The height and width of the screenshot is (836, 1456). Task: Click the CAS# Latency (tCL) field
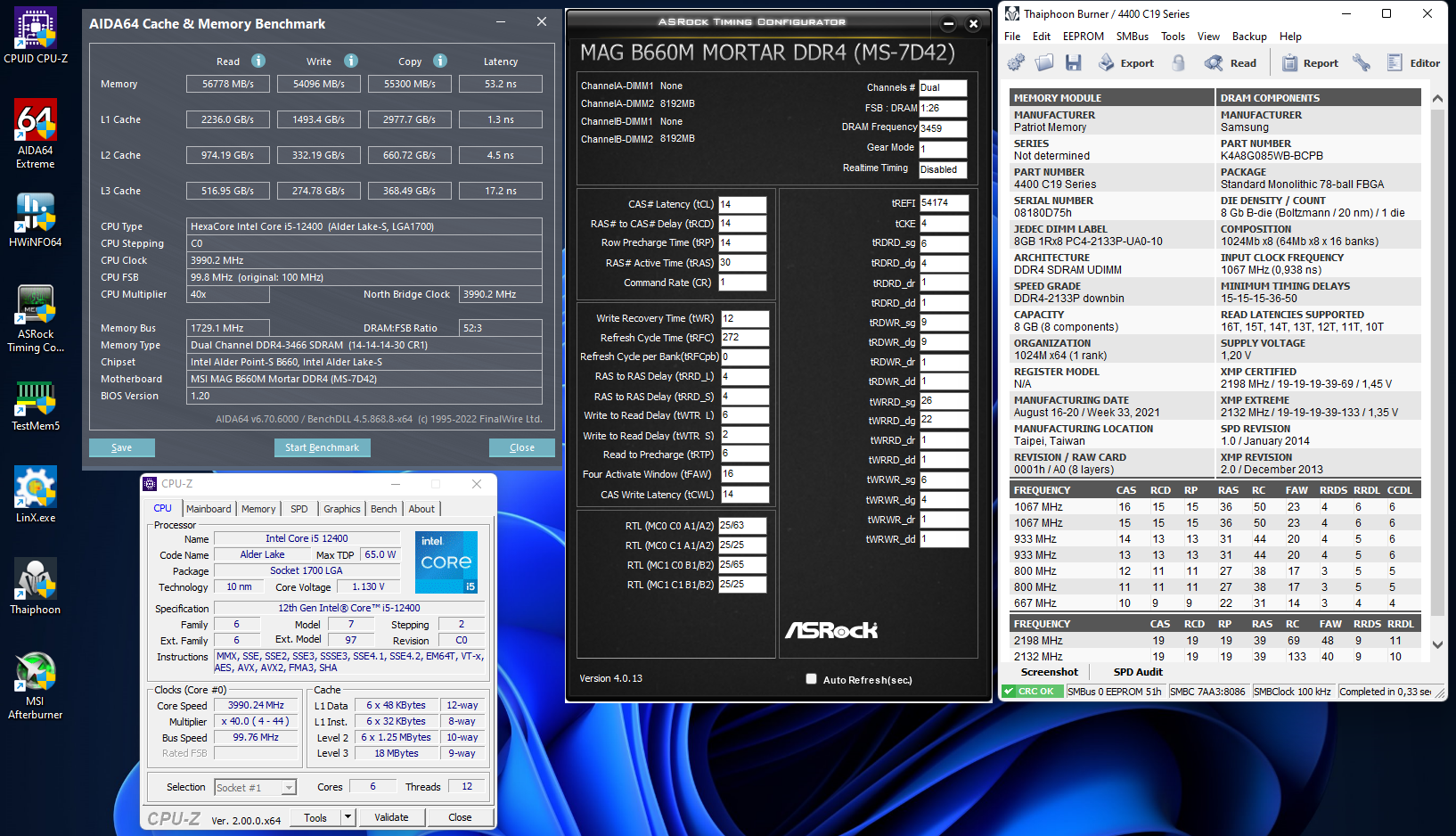[742, 204]
